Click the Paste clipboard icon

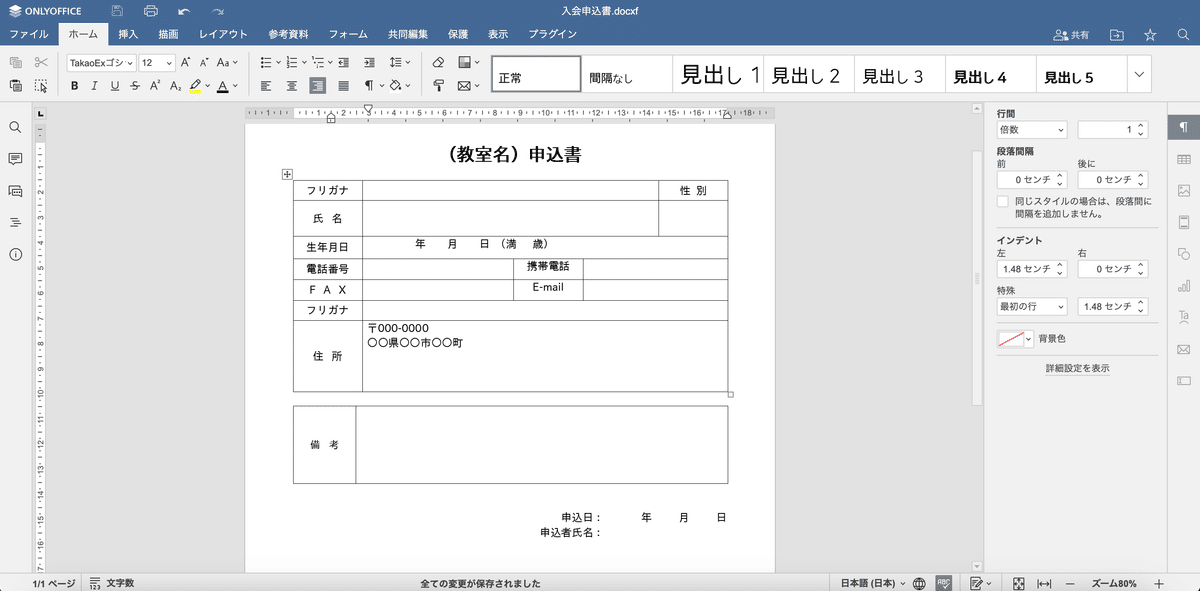16,86
